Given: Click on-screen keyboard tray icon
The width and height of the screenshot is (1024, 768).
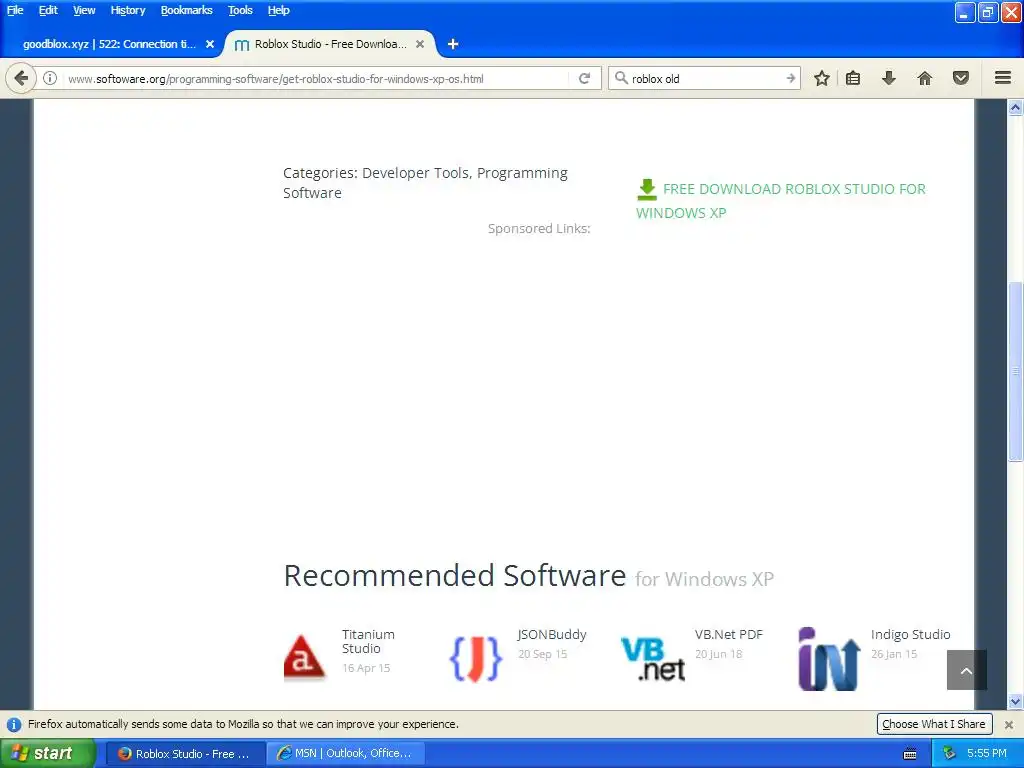Looking at the screenshot, I should [x=910, y=754].
